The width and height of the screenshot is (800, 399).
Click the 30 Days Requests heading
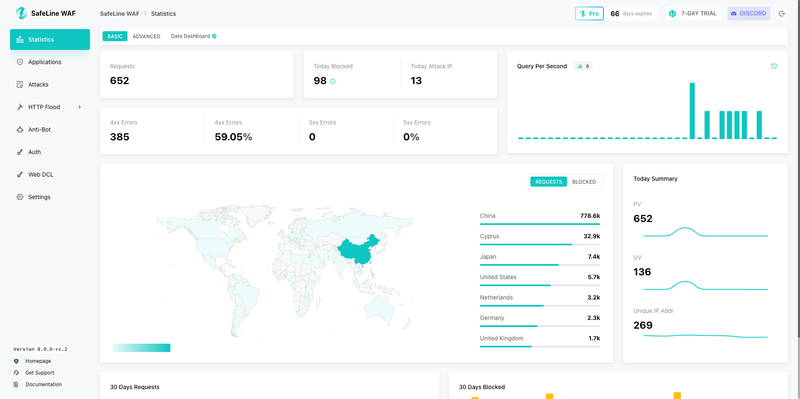pos(135,387)
